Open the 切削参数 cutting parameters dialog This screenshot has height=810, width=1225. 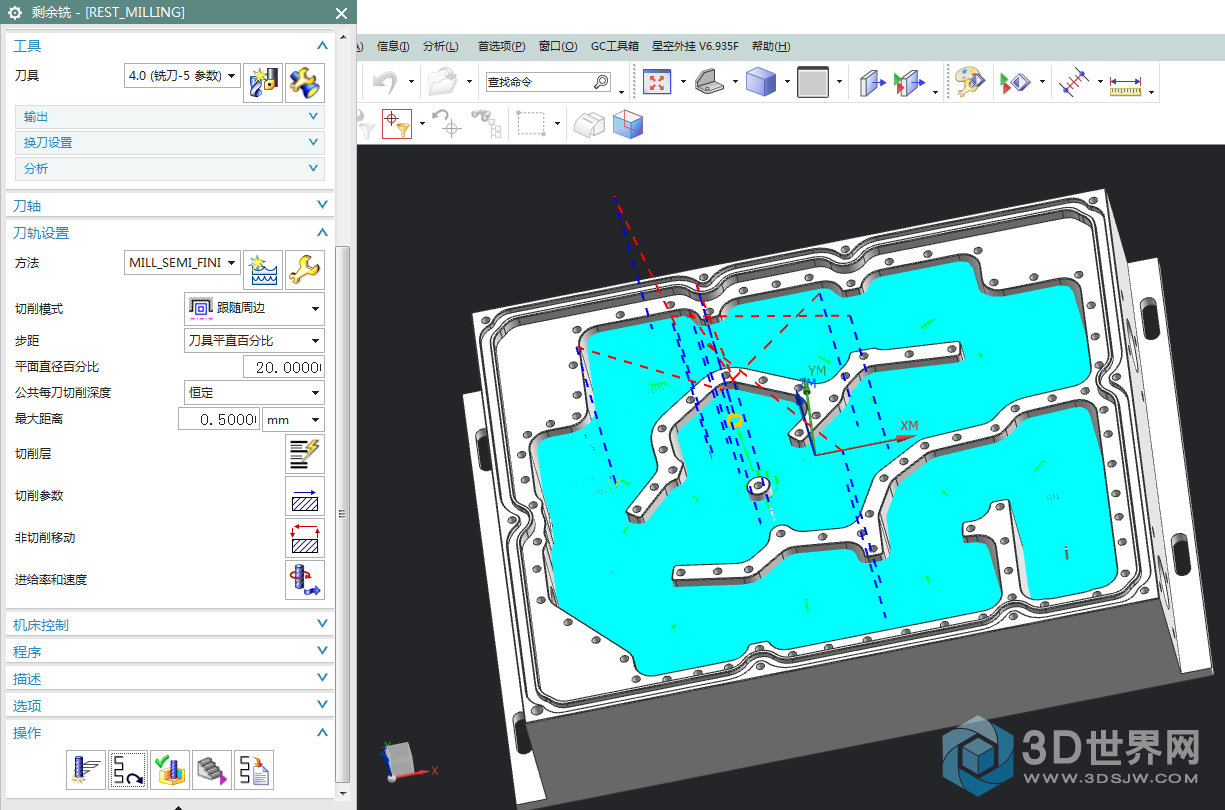pos(305,496)
